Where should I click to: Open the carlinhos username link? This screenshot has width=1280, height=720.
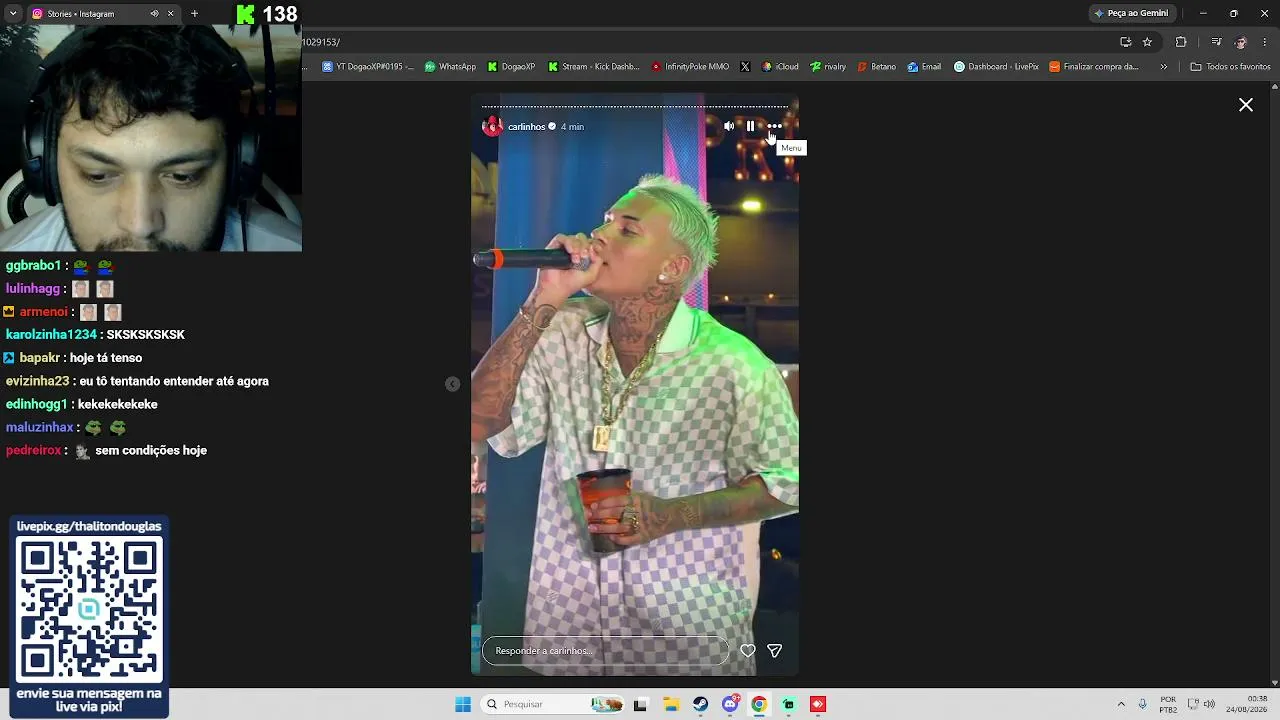tap(526, 127)
